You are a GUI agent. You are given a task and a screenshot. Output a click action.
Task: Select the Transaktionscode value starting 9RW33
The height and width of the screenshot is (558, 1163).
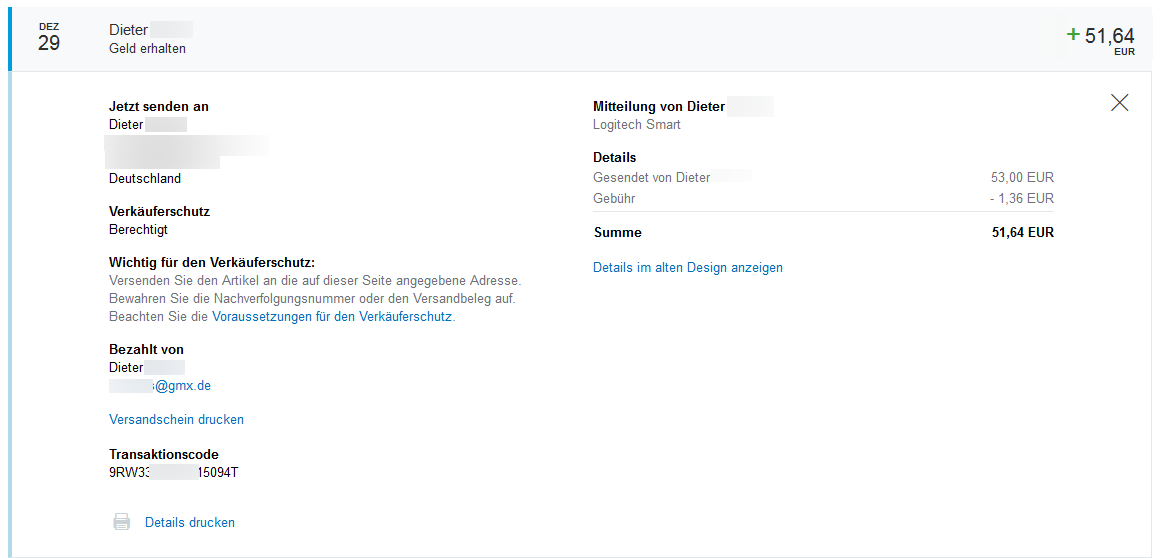(174, 471)
